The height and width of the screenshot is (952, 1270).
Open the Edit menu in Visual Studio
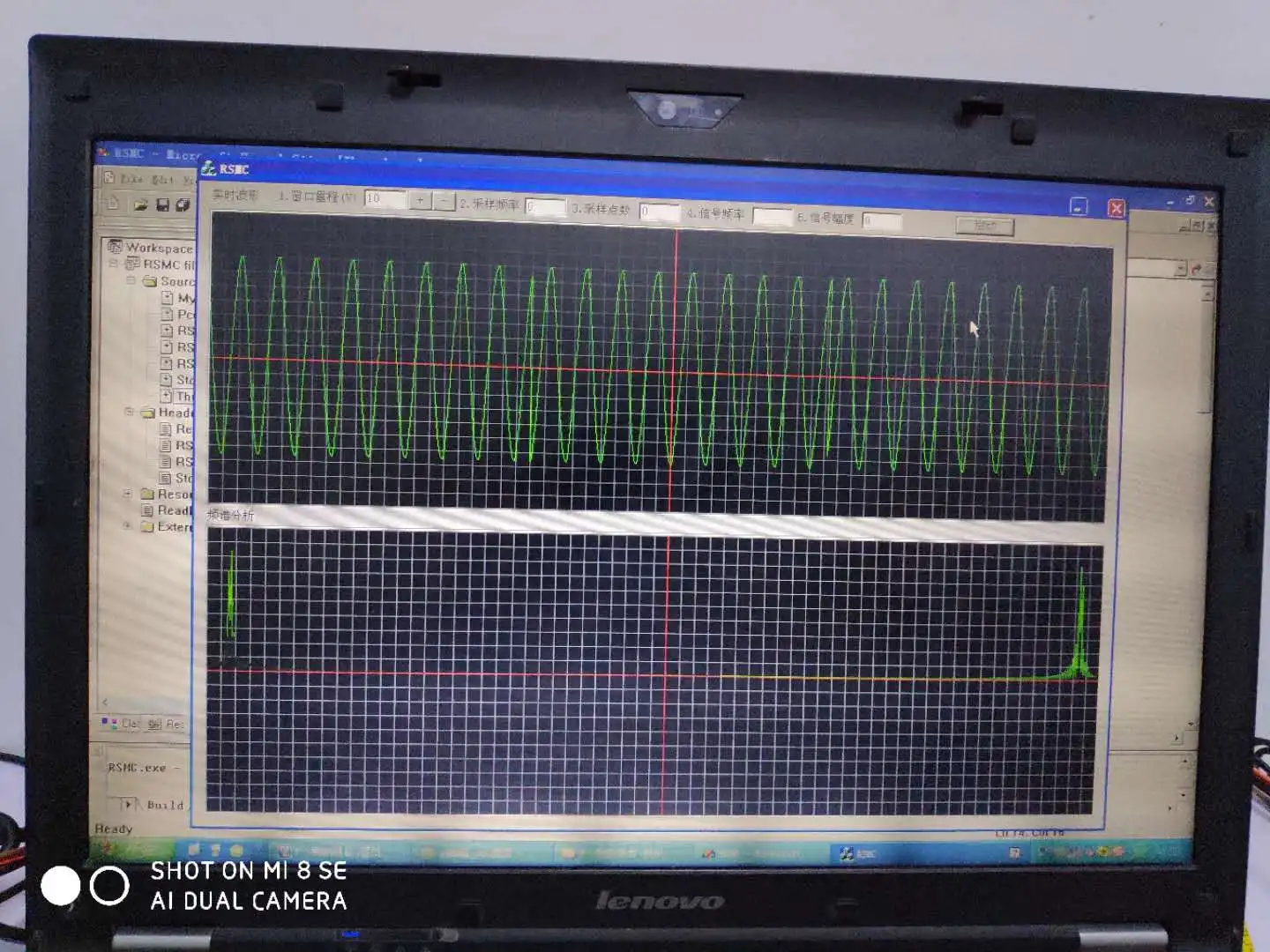coord(162,179)
